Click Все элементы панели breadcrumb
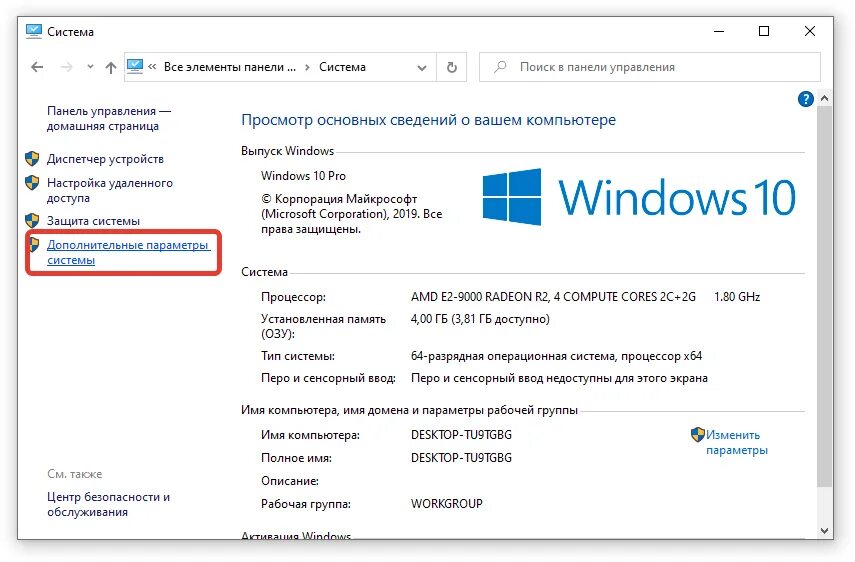The image size is (855, 562). click(230, 67)
